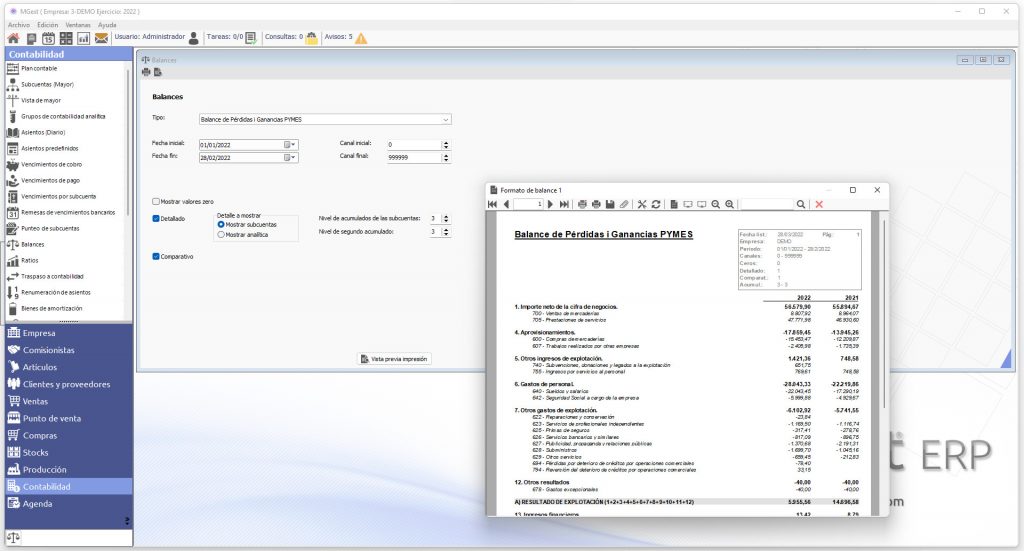The image size is (1024, 551).
Task: Open the Tipo balance dropdown
Action: tap(445, 119)
